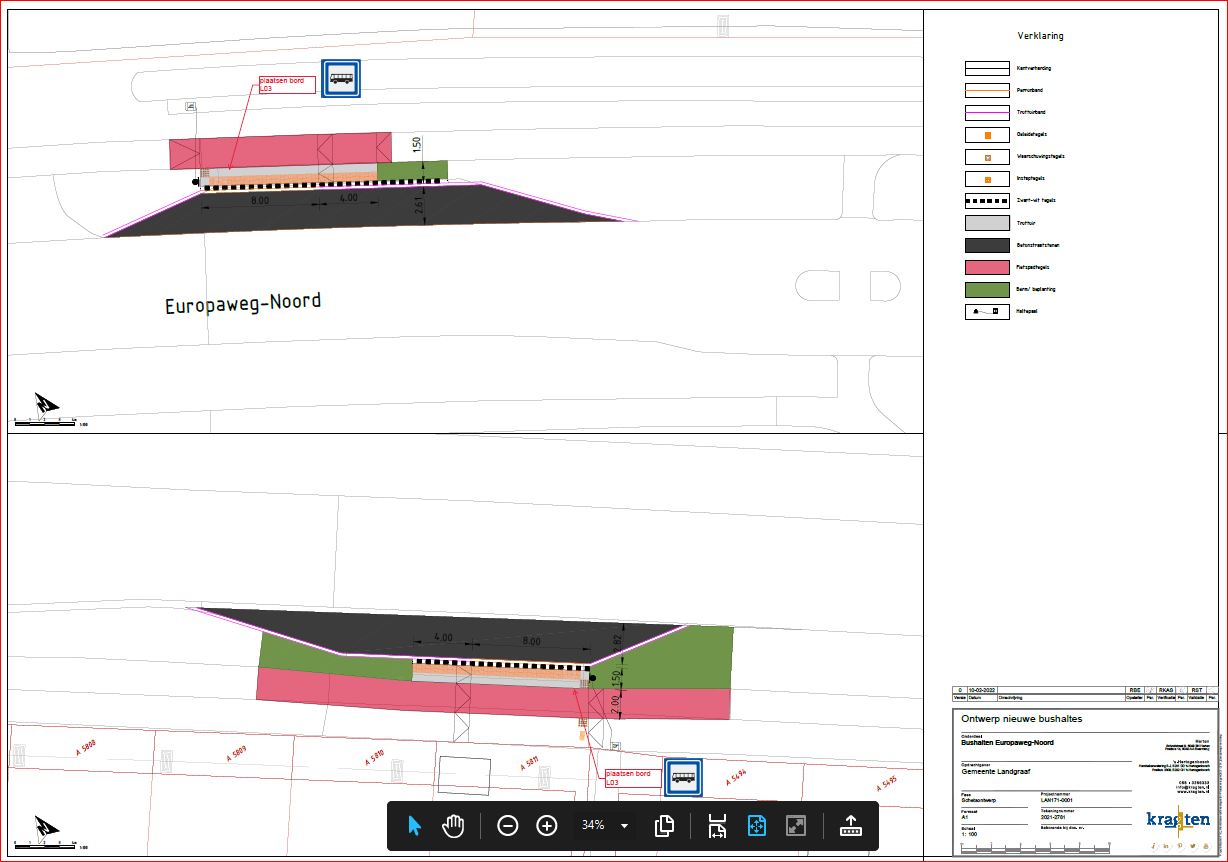Click the lower blue bus stop sign
Screen dimensions: 1228x862
684,777
